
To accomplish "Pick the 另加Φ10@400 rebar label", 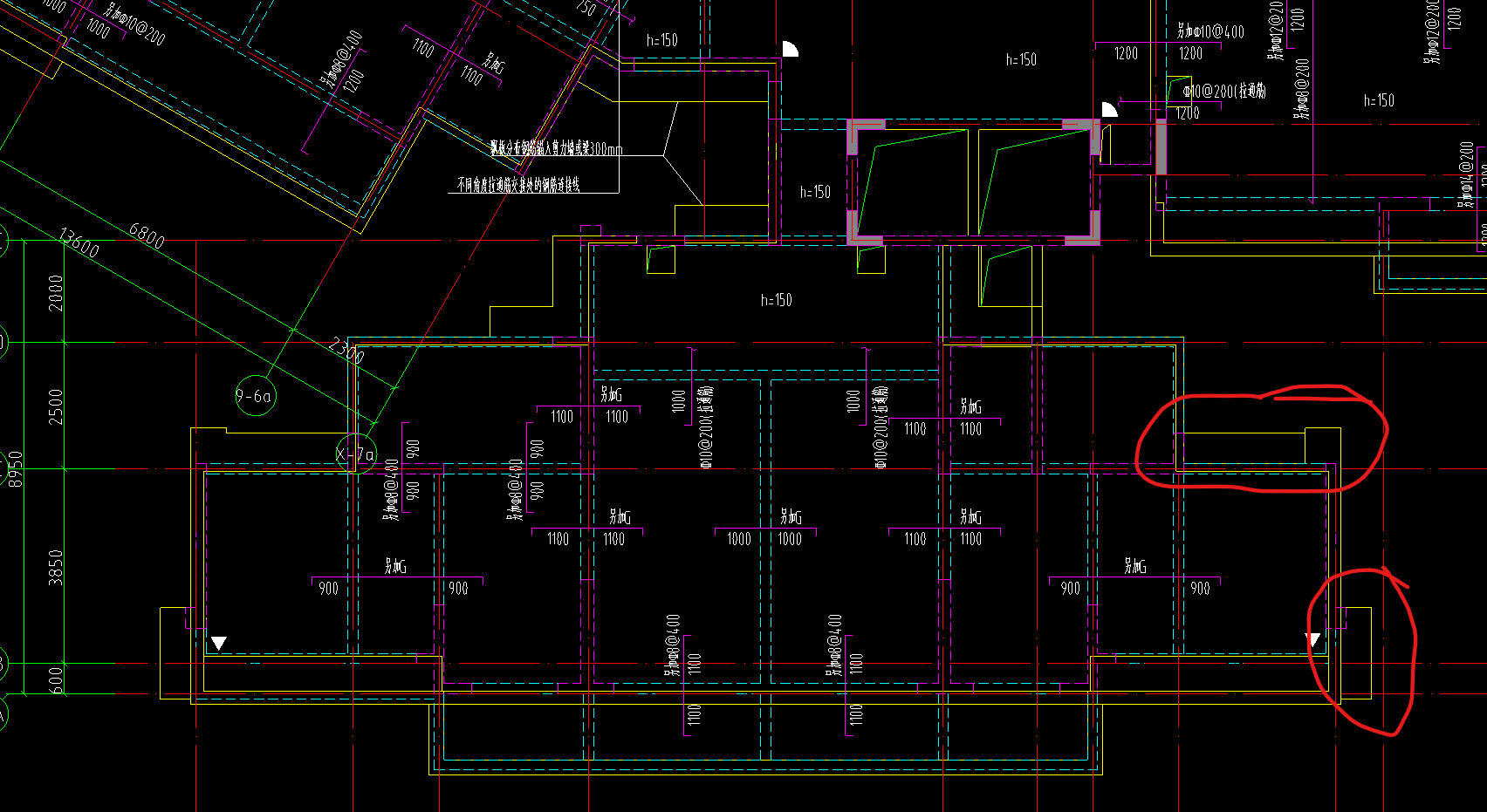I will coord(1210,32).
